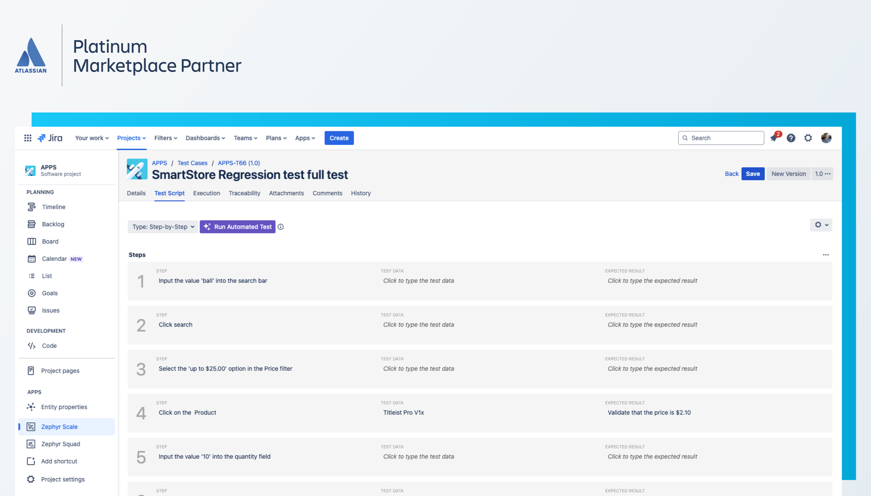Open the 1.0 version dropdown
The width and height of the screenshot is (871, 496).
(823, 174)
